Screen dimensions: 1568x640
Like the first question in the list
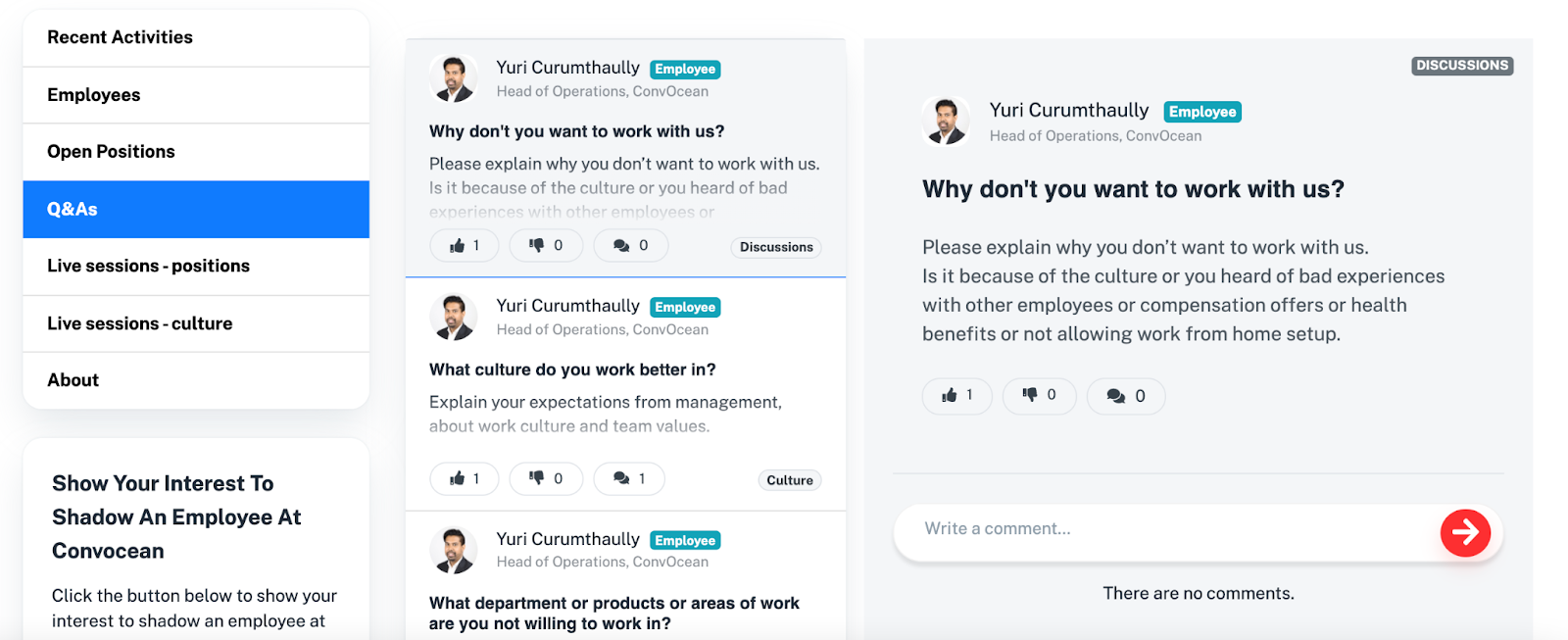(x=465, y=245)
